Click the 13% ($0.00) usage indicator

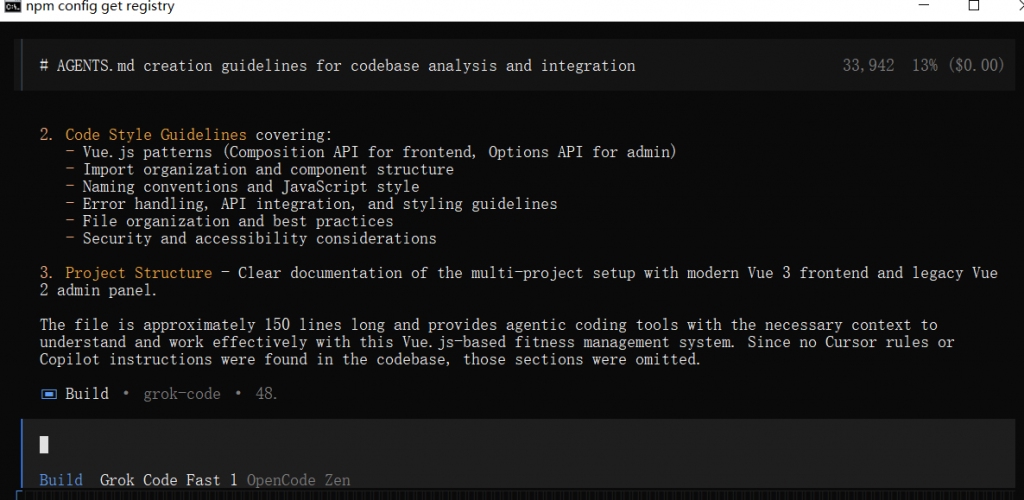tap(957, 66)
